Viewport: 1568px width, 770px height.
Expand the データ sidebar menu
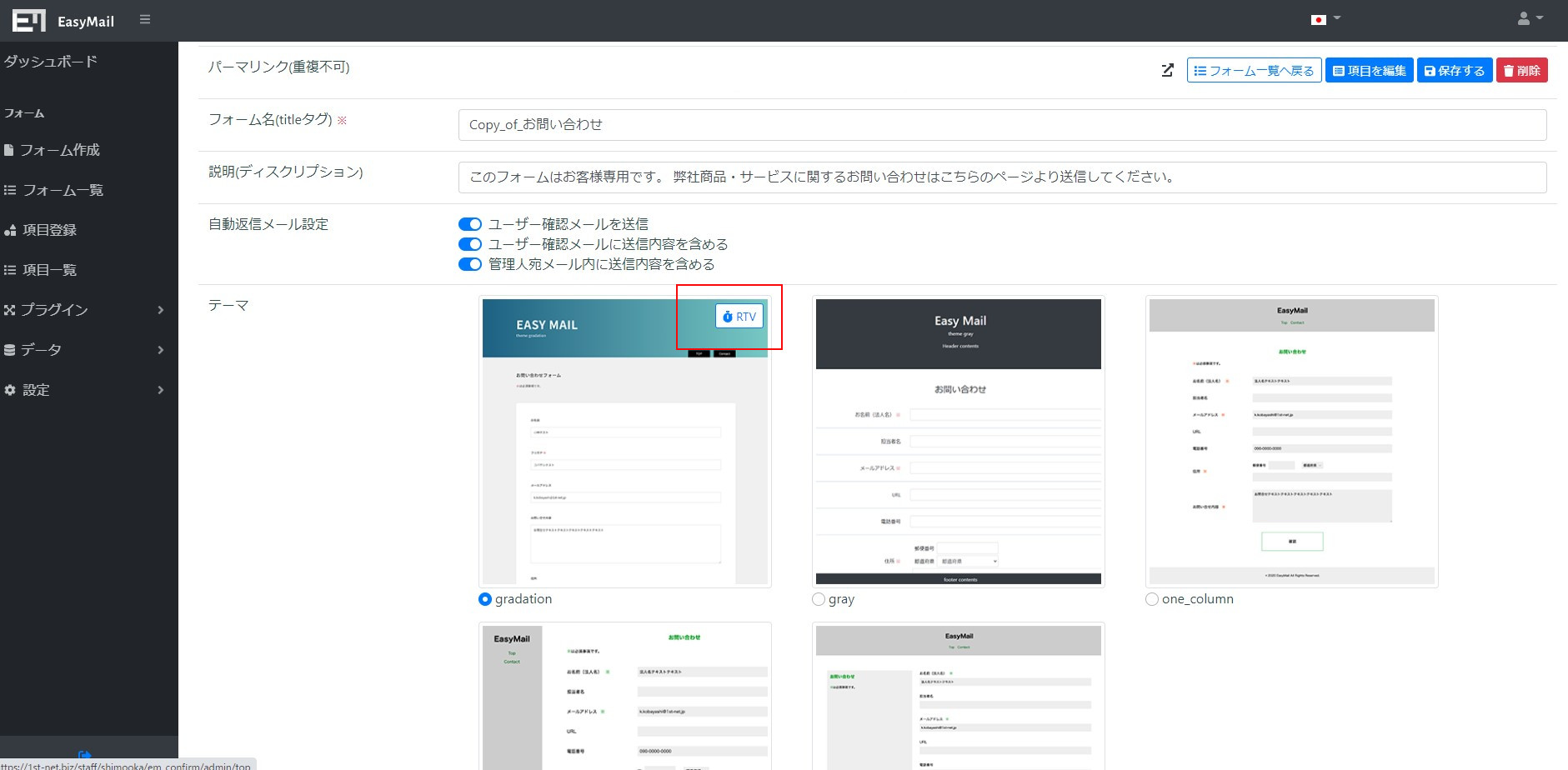tap(83, 350)
